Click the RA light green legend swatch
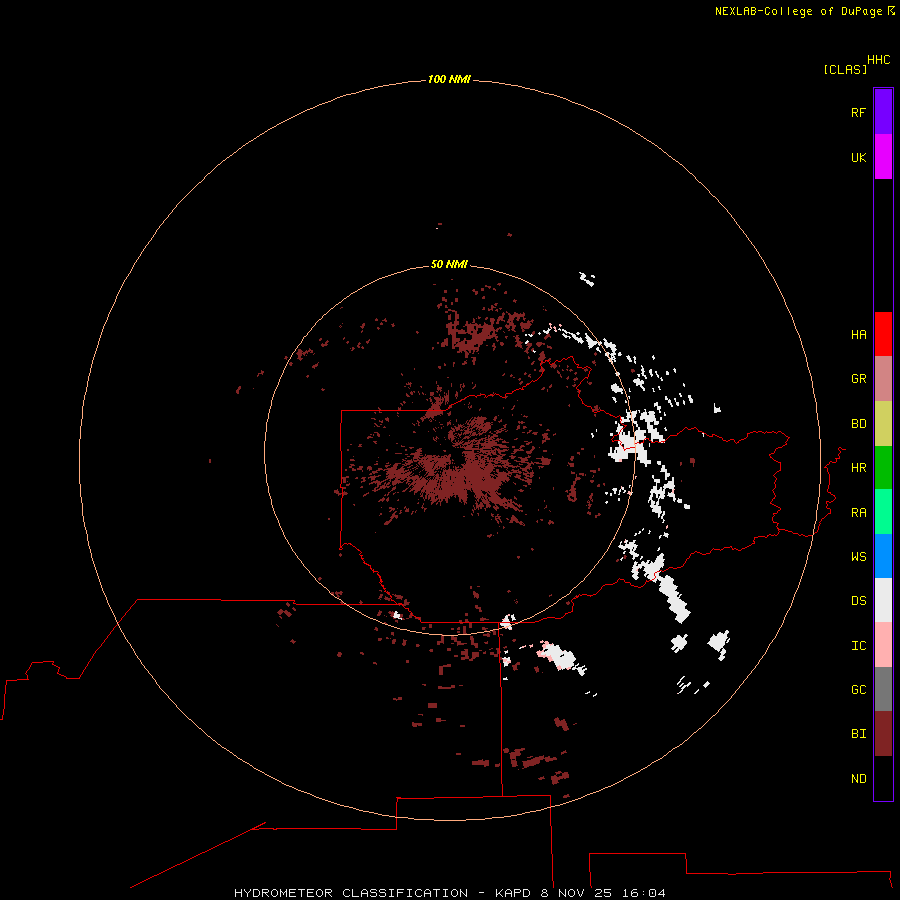900x900 pixels. [883, 512]
